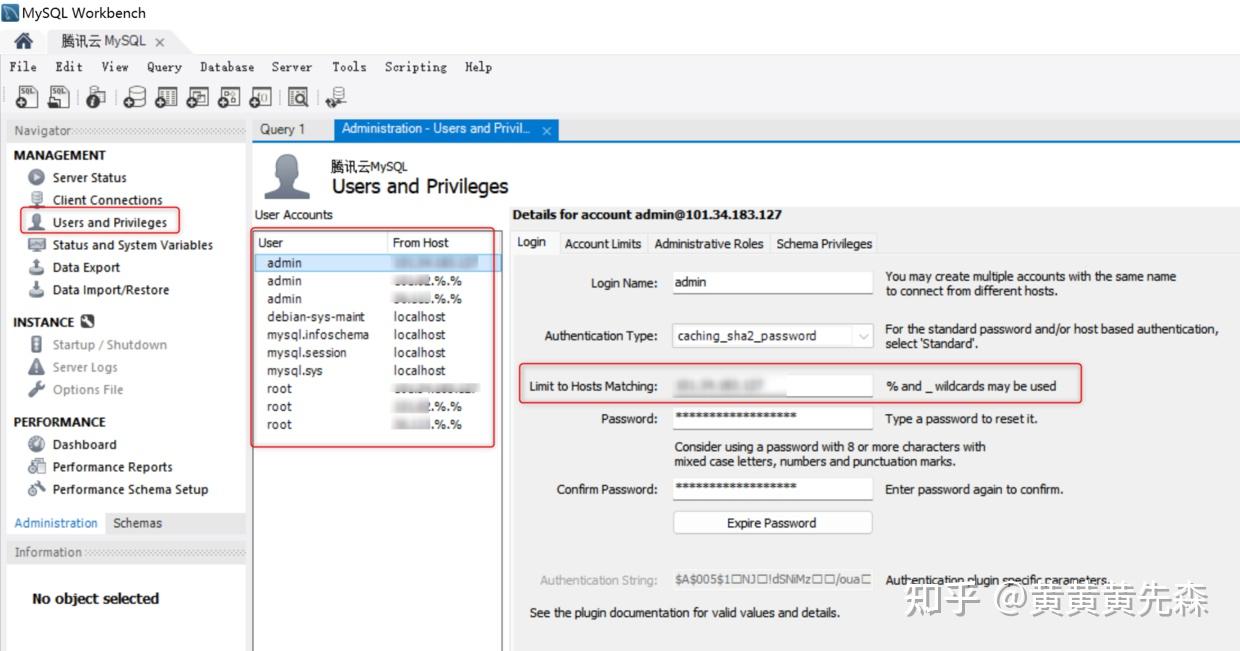Click search table data toolbar icon
Screen dimensions: 1240x651
point(298,97)
